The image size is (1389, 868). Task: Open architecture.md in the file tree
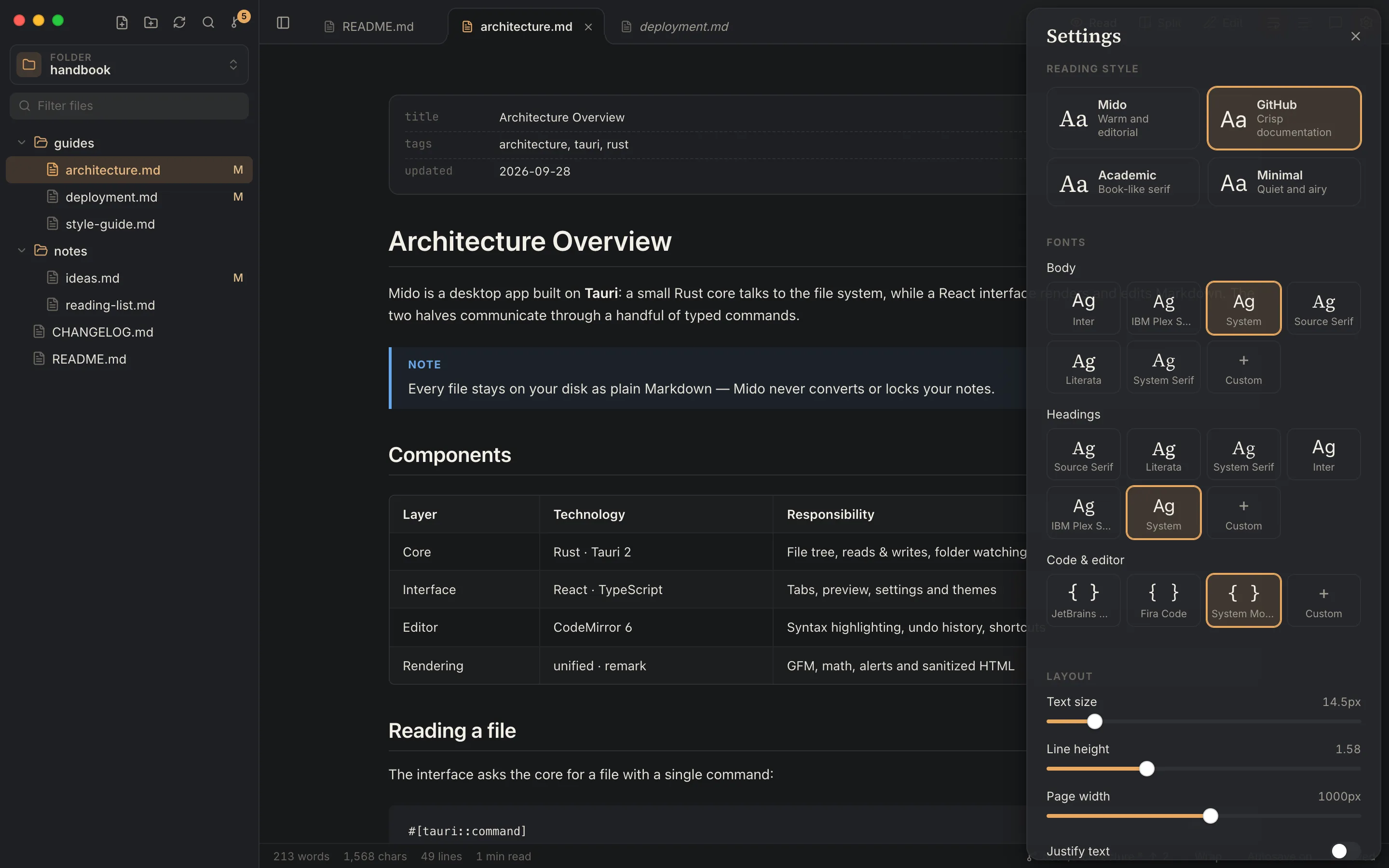click(x=129, y=170)
